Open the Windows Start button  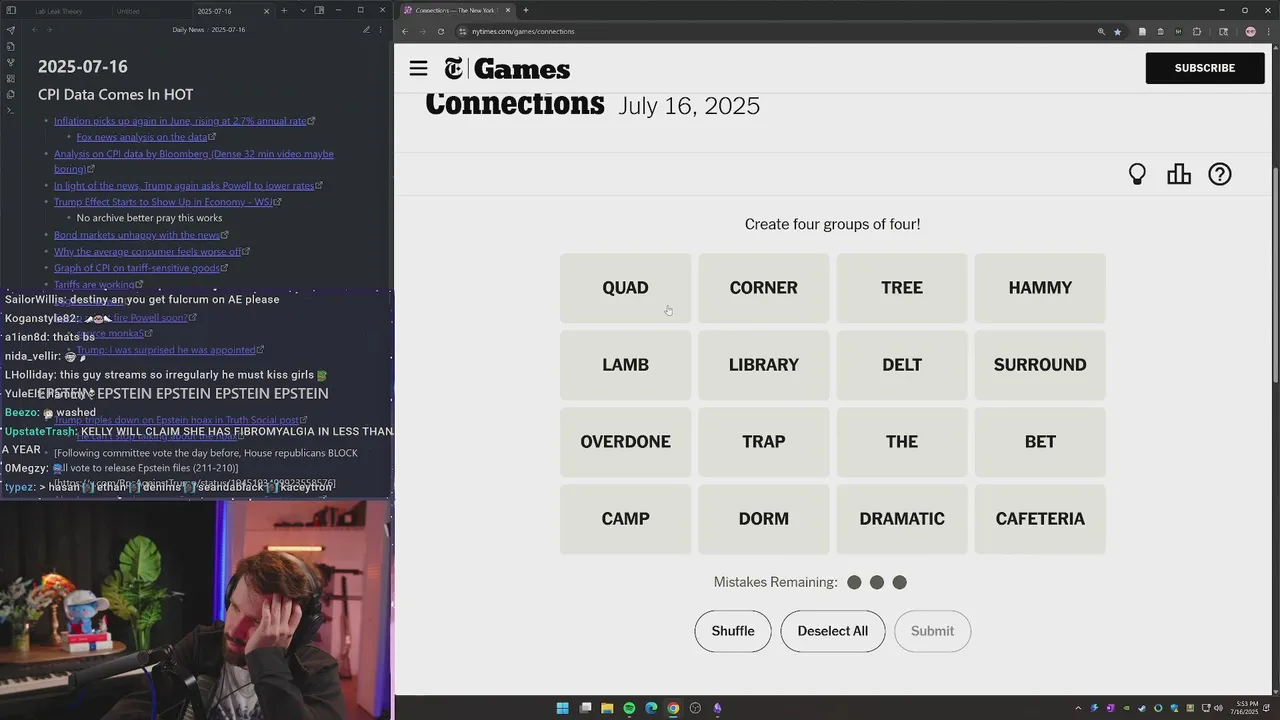point(562,708)
